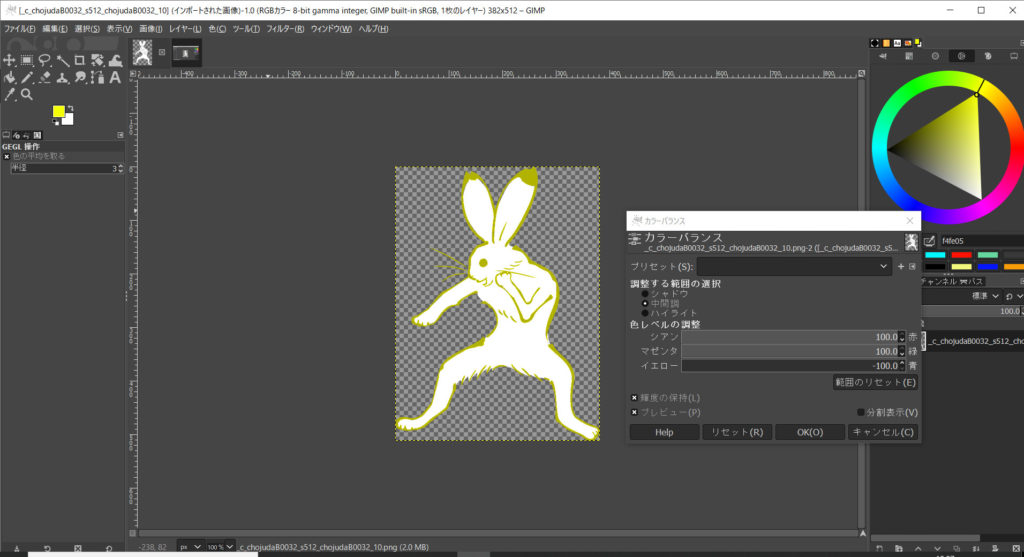Select the color wheel selector tab
The width and height of the screenshot is (1024, 557).
point(961,56)
